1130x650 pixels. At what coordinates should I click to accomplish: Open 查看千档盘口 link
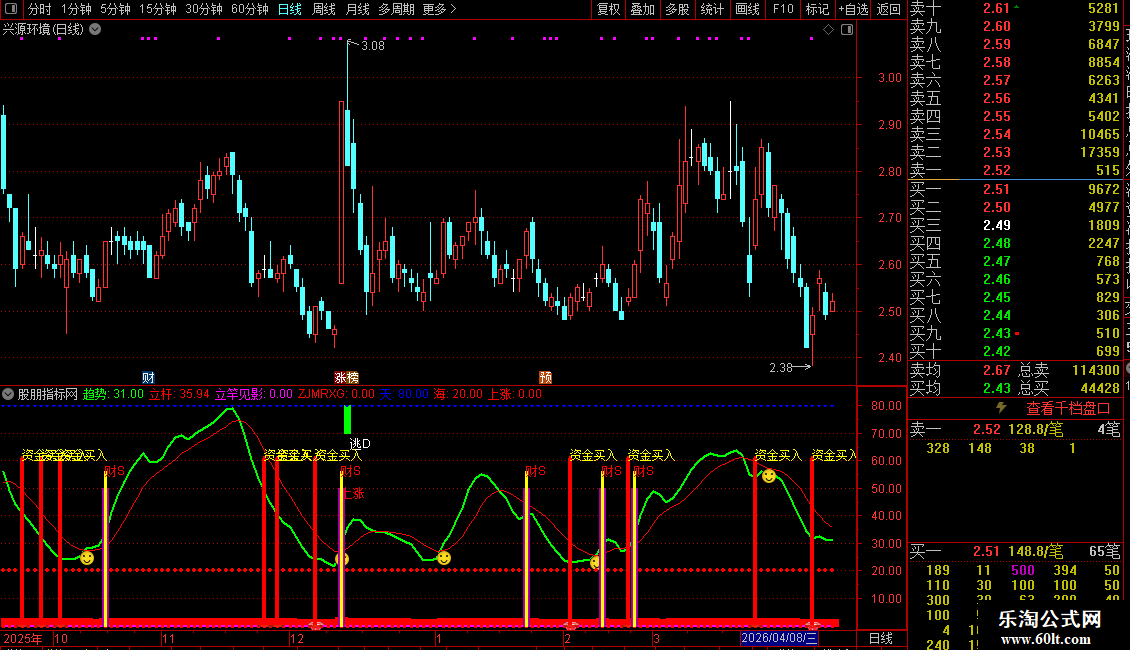click(x=1068, y=409)
